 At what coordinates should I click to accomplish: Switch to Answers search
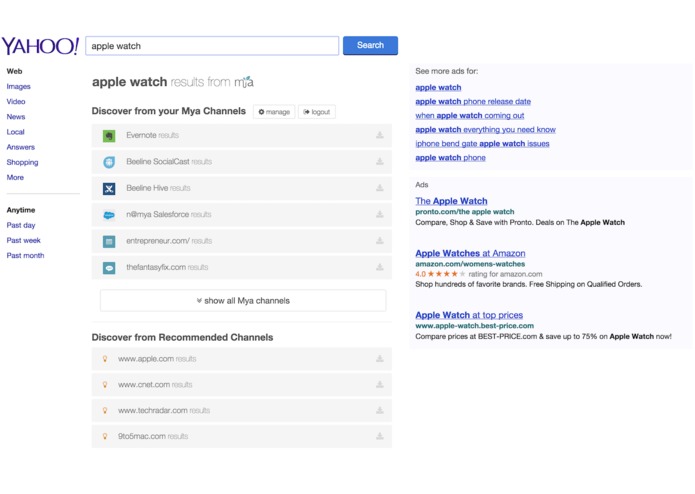point(20,147)
